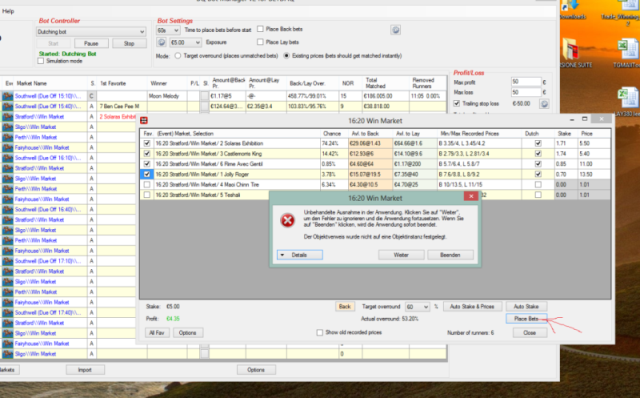The height and width of the screenshot is (398, 640).
Task: Click the Import button
Action: point(85,370)
